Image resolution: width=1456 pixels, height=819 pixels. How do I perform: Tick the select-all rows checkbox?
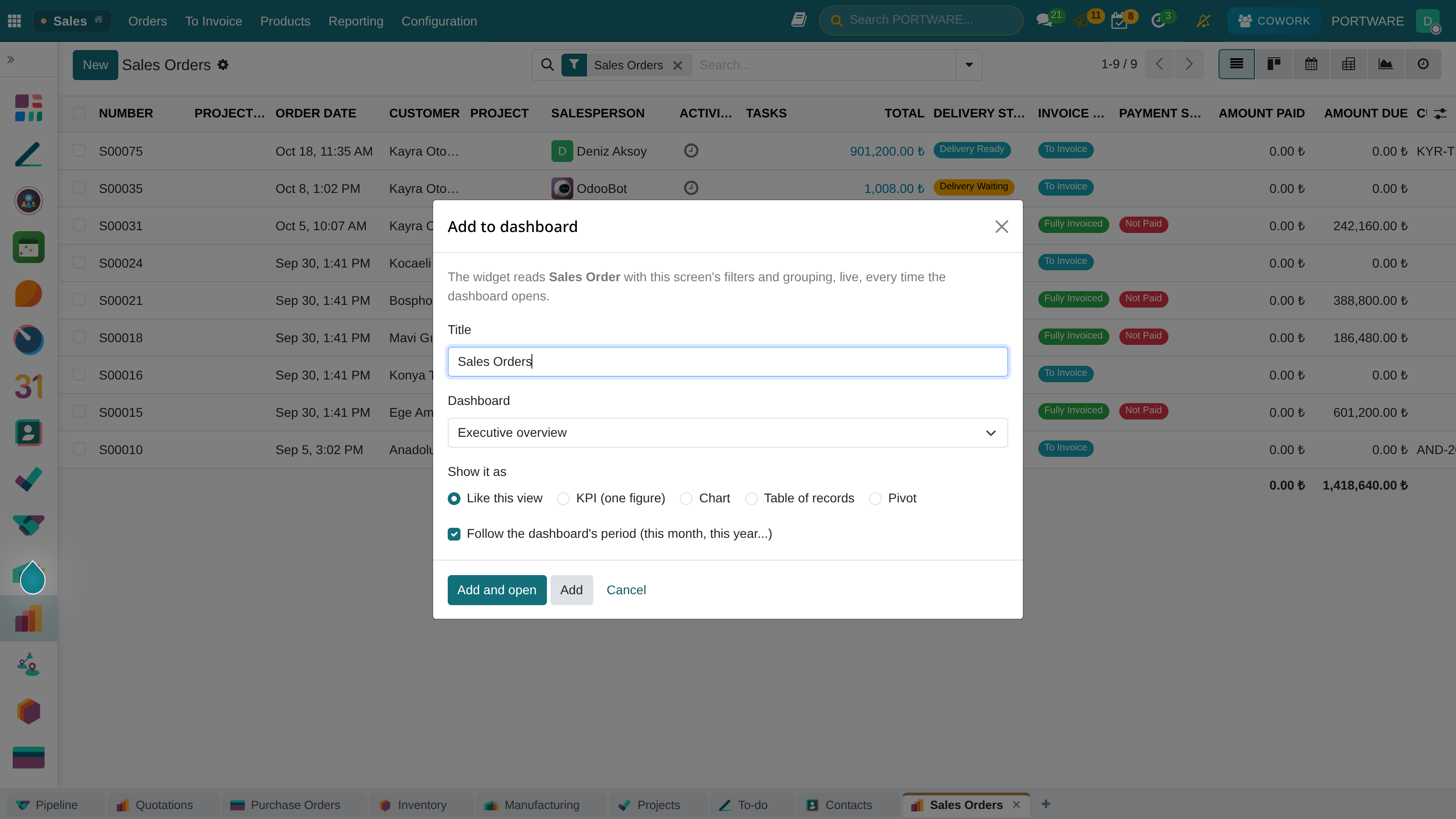(79, 113)
